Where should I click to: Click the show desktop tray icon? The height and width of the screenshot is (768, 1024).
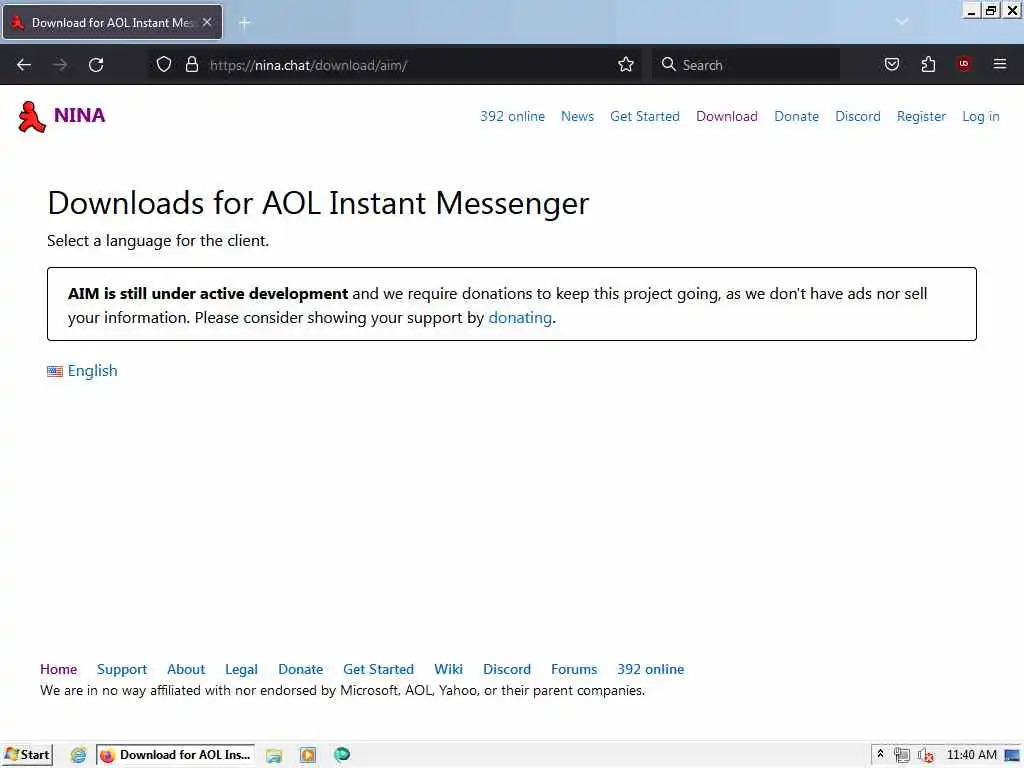[x=1013, y=755]
